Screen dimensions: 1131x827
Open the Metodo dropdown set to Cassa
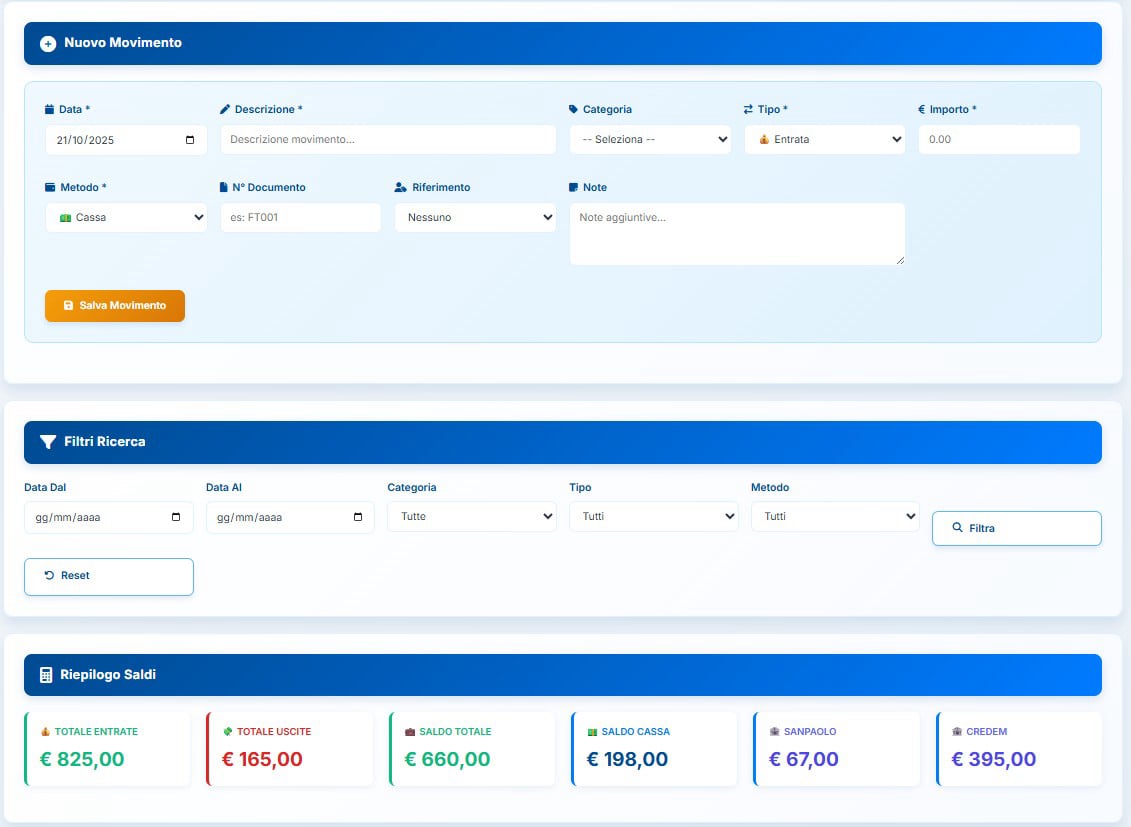click(x=126, y=218)
